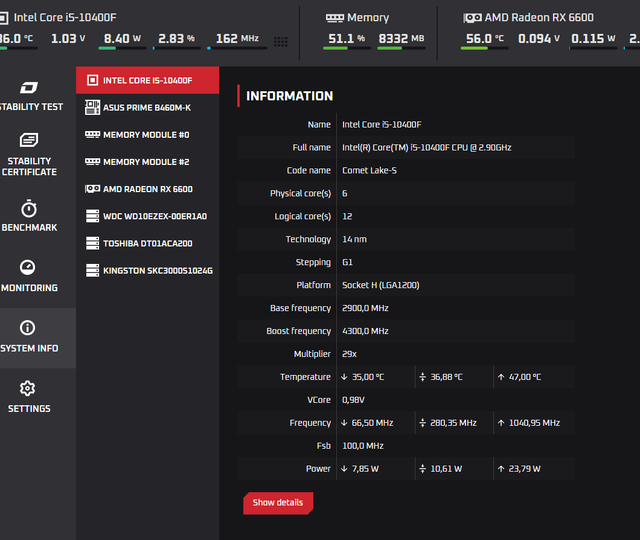Select WDC WD10EZEX-00ER1A0 drive entry
Viewport: 640px width, 540px height.
point(147,216)
